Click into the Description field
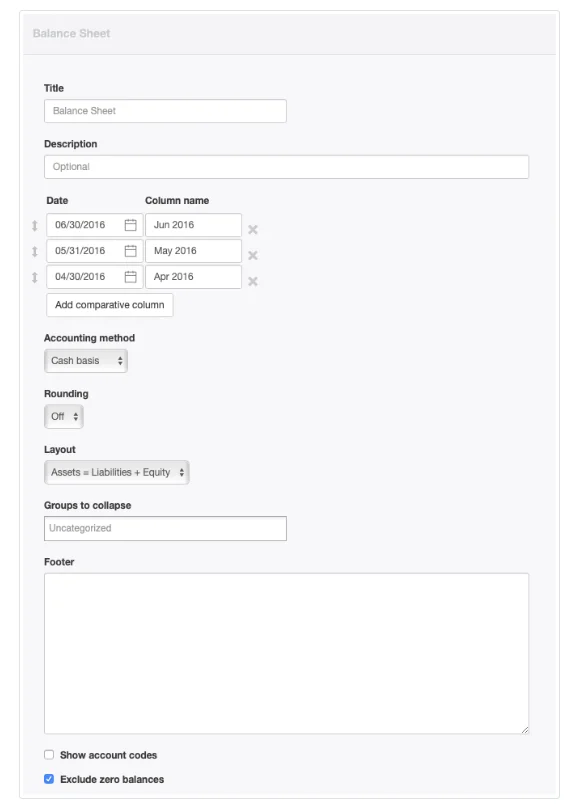Viewport: 580px width, 810px height. click(x=287, y=167)
